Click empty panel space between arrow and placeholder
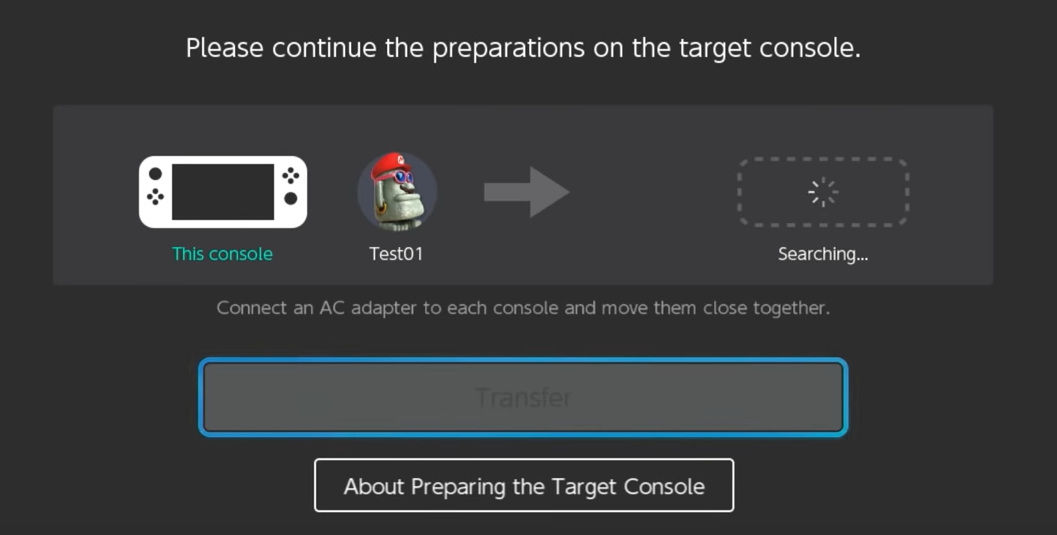This screenshot has height=535, width=1057. (x=653, y=192)
